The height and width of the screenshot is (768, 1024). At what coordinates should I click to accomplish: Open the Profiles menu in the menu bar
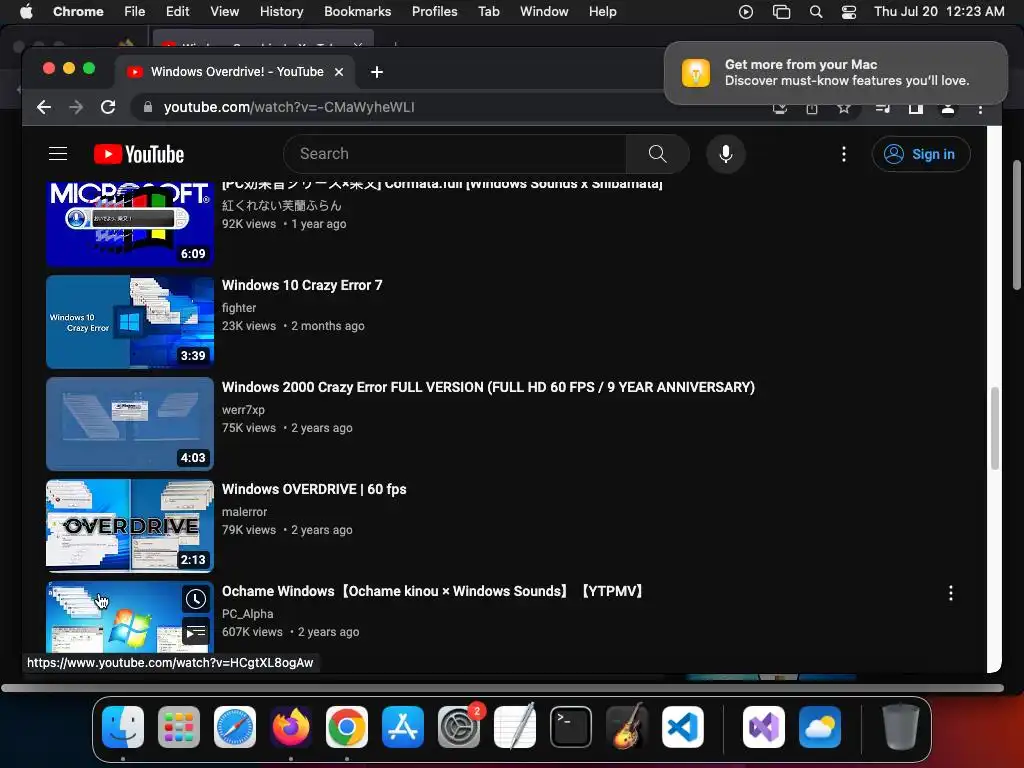(434, 12)
